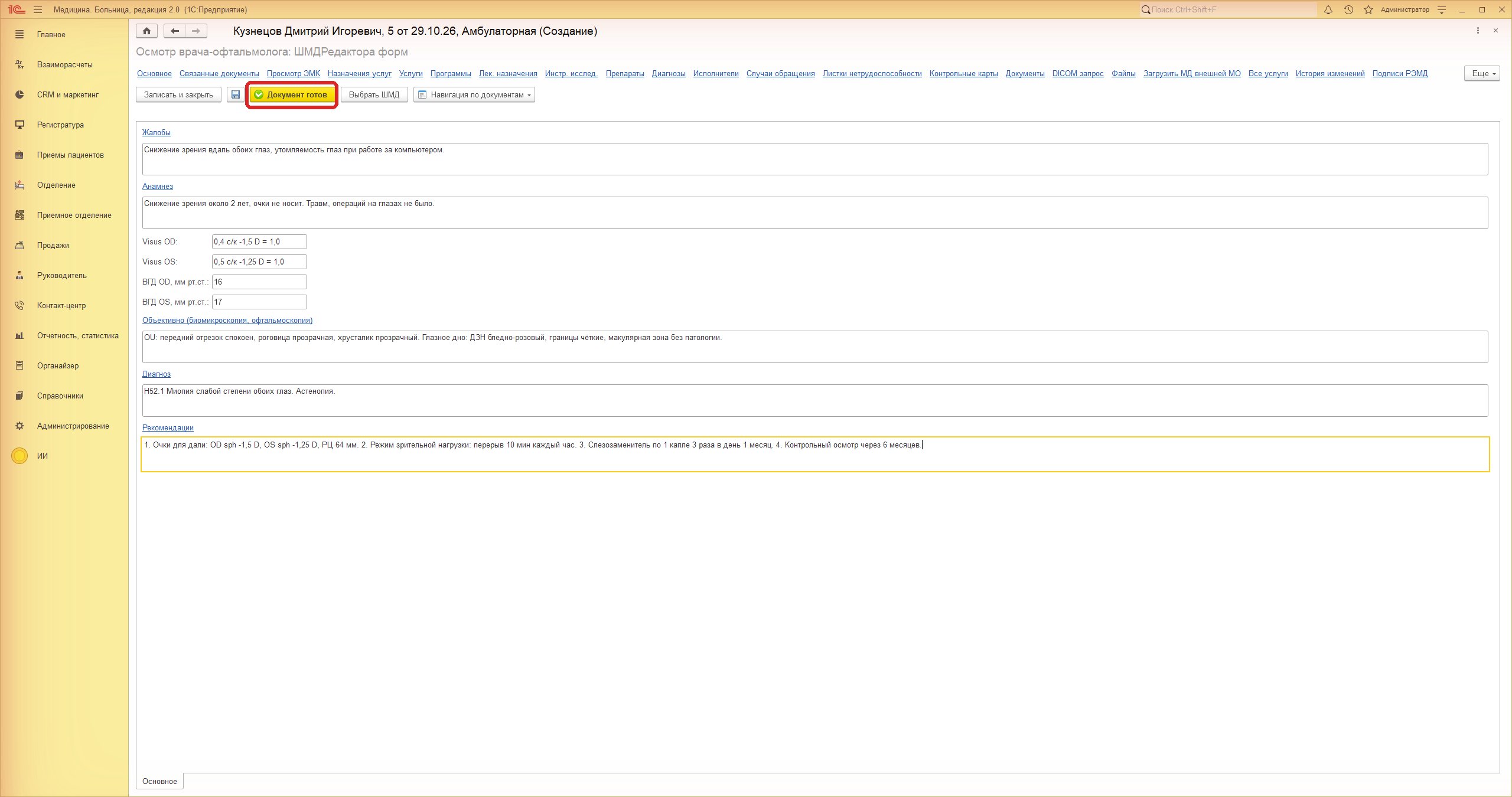Click the ВГД OS input field
Viewport: 1512px width, 797px height.
[x=259, y=302]
